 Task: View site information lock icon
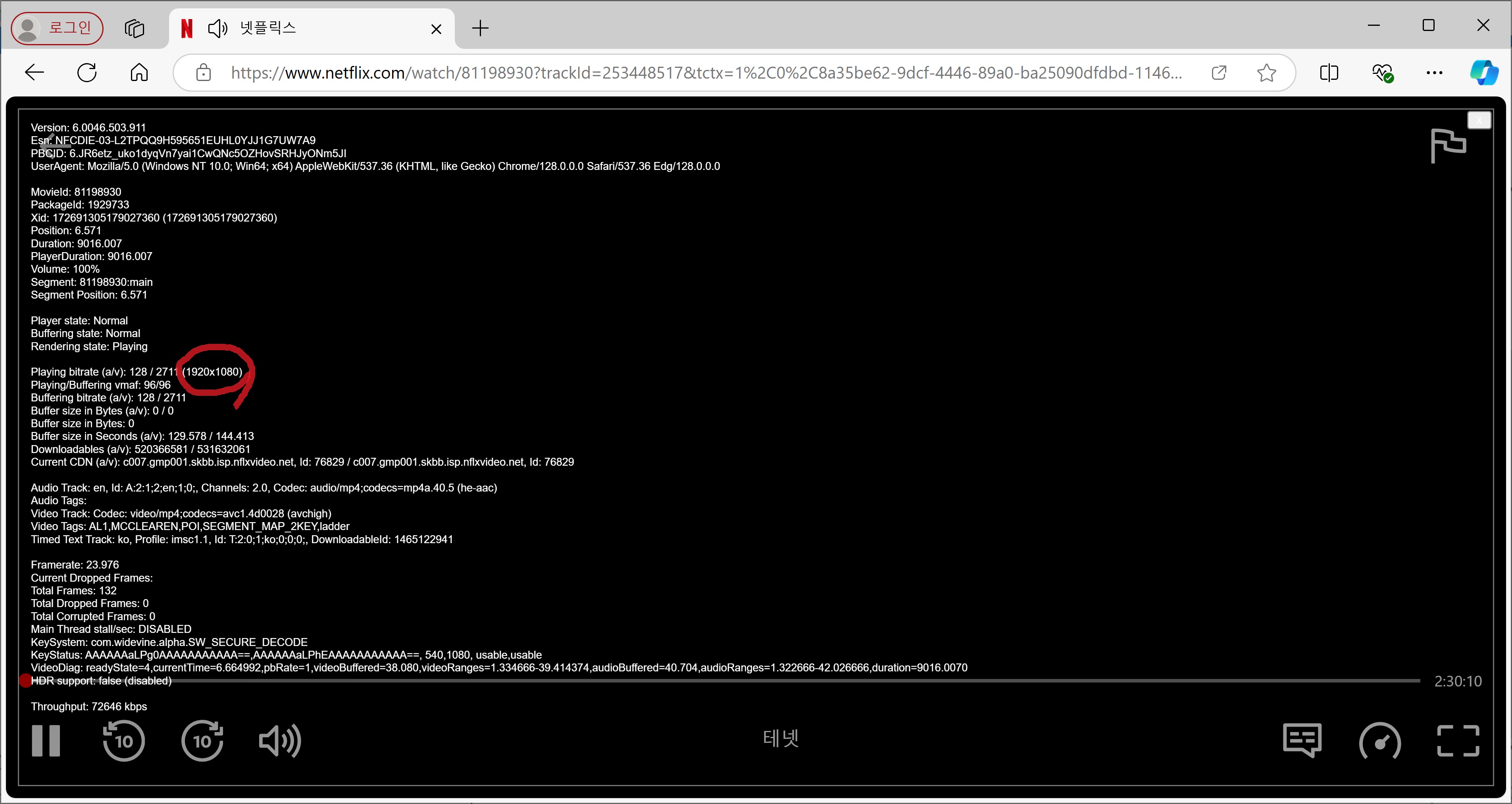203,73
